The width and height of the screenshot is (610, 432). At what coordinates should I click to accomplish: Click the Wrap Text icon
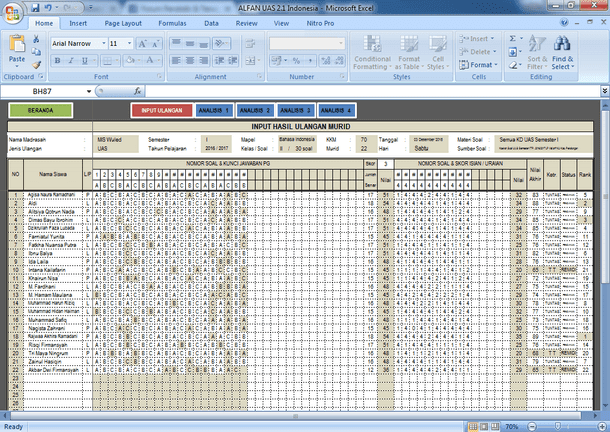coord(250,43)
